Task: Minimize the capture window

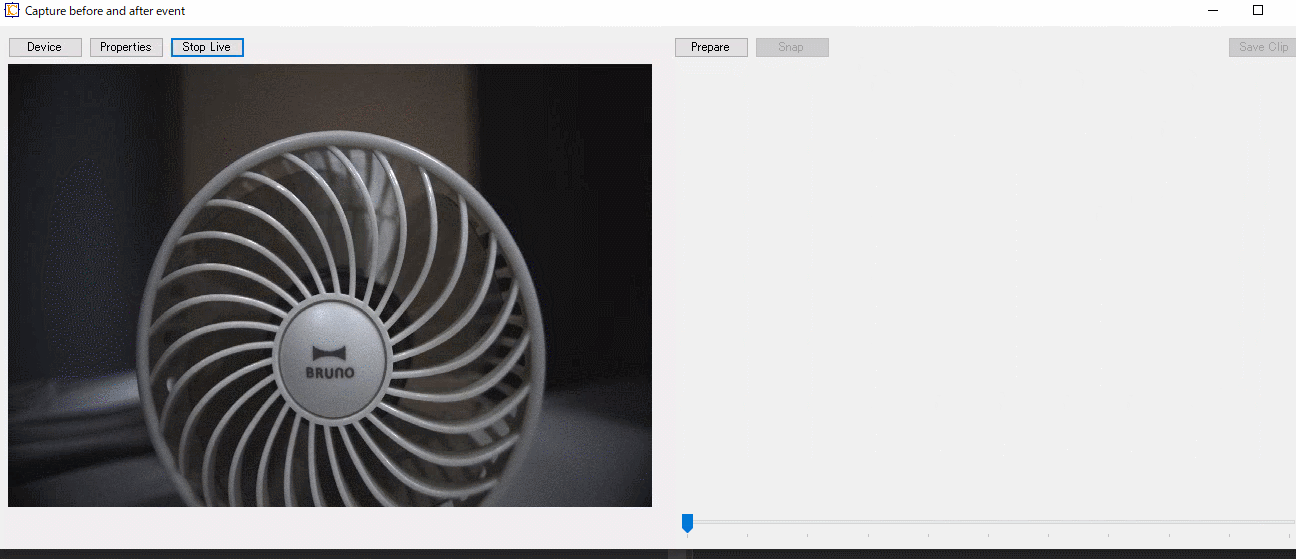Action: coord(1213,10)
